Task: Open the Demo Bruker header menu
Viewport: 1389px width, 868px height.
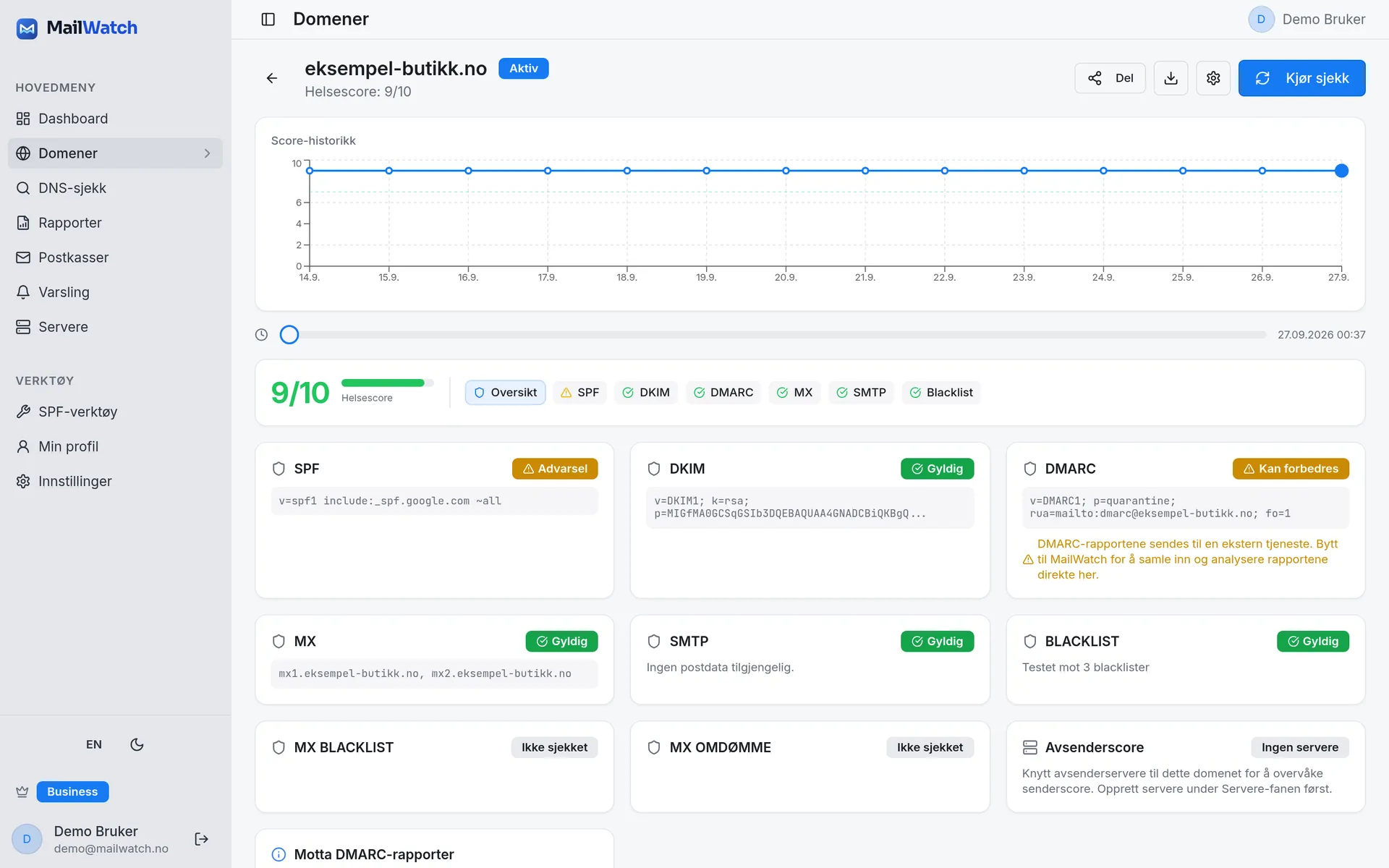Action: (x=1307, y=20)
